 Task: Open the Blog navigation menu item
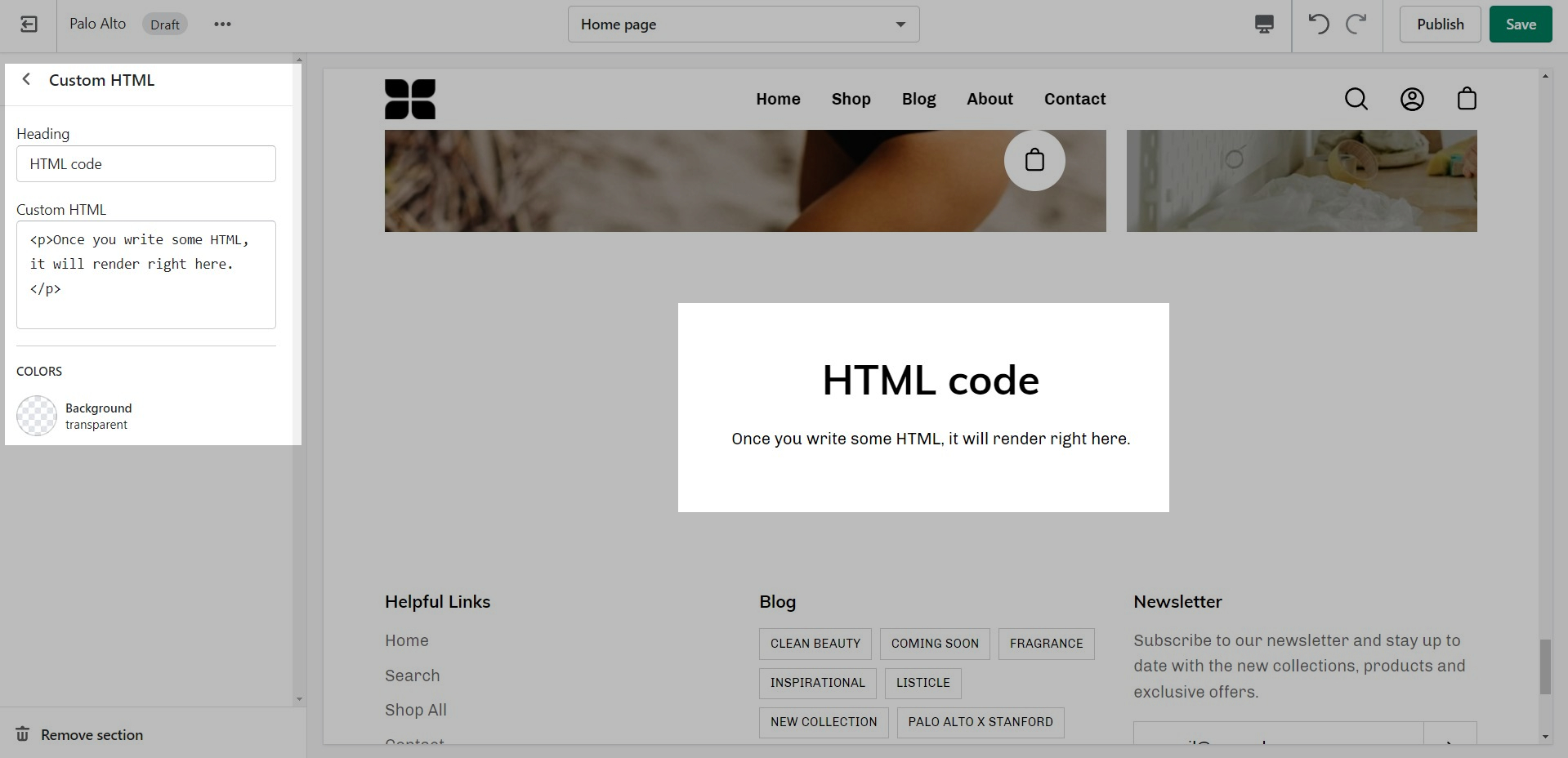click(918, 99)
